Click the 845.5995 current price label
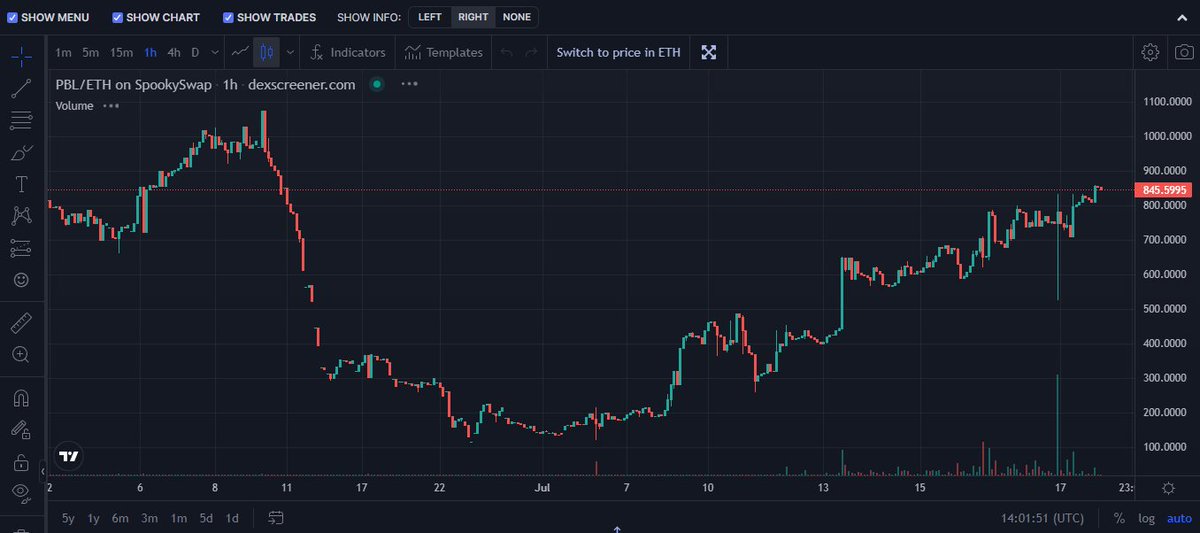 (1162, 190)
